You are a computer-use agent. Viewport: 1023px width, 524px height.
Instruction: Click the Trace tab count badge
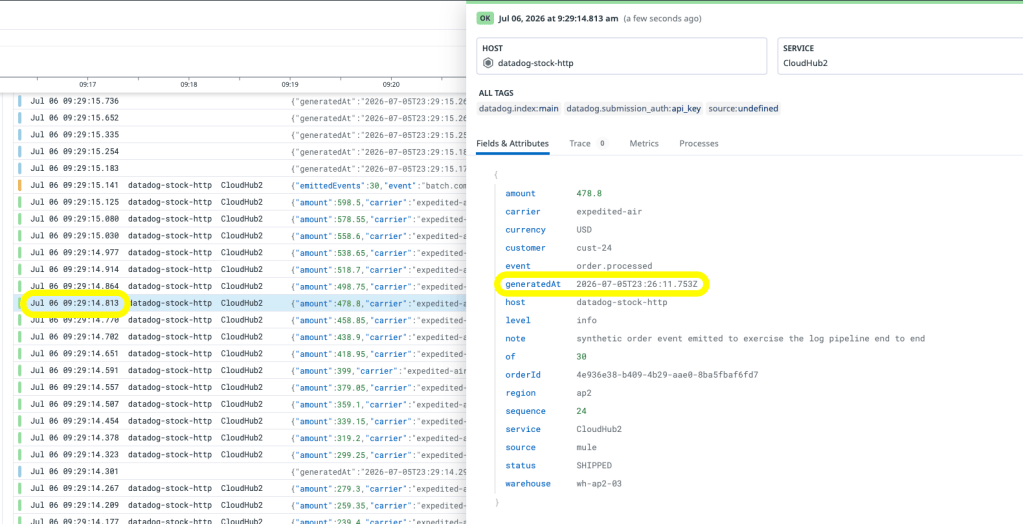(x=602, y=144)
